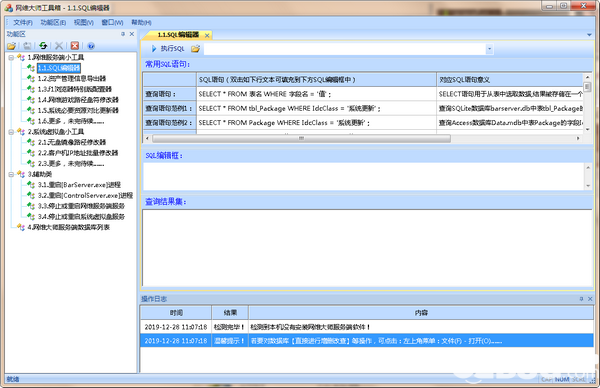The height and width of the screenshot is (388, 600).
Task: Click the open-file folder icon next to 执行SQL
Action: tap(196, 49)
